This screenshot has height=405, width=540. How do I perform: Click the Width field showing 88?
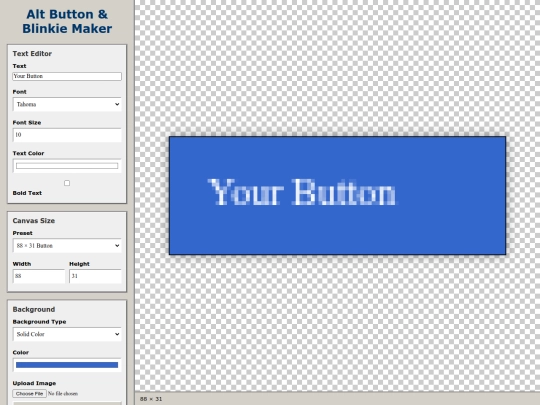39,276
